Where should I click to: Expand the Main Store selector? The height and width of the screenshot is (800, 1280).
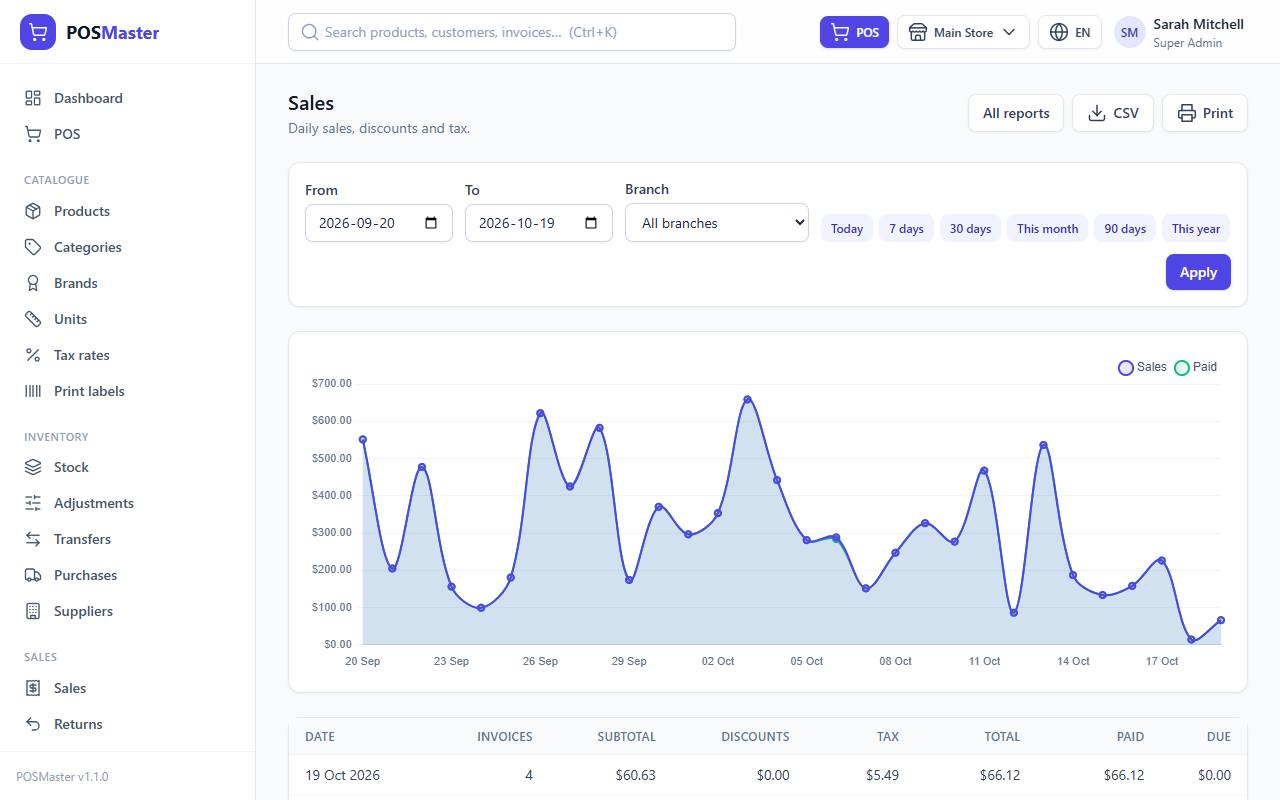pos(963,32)
